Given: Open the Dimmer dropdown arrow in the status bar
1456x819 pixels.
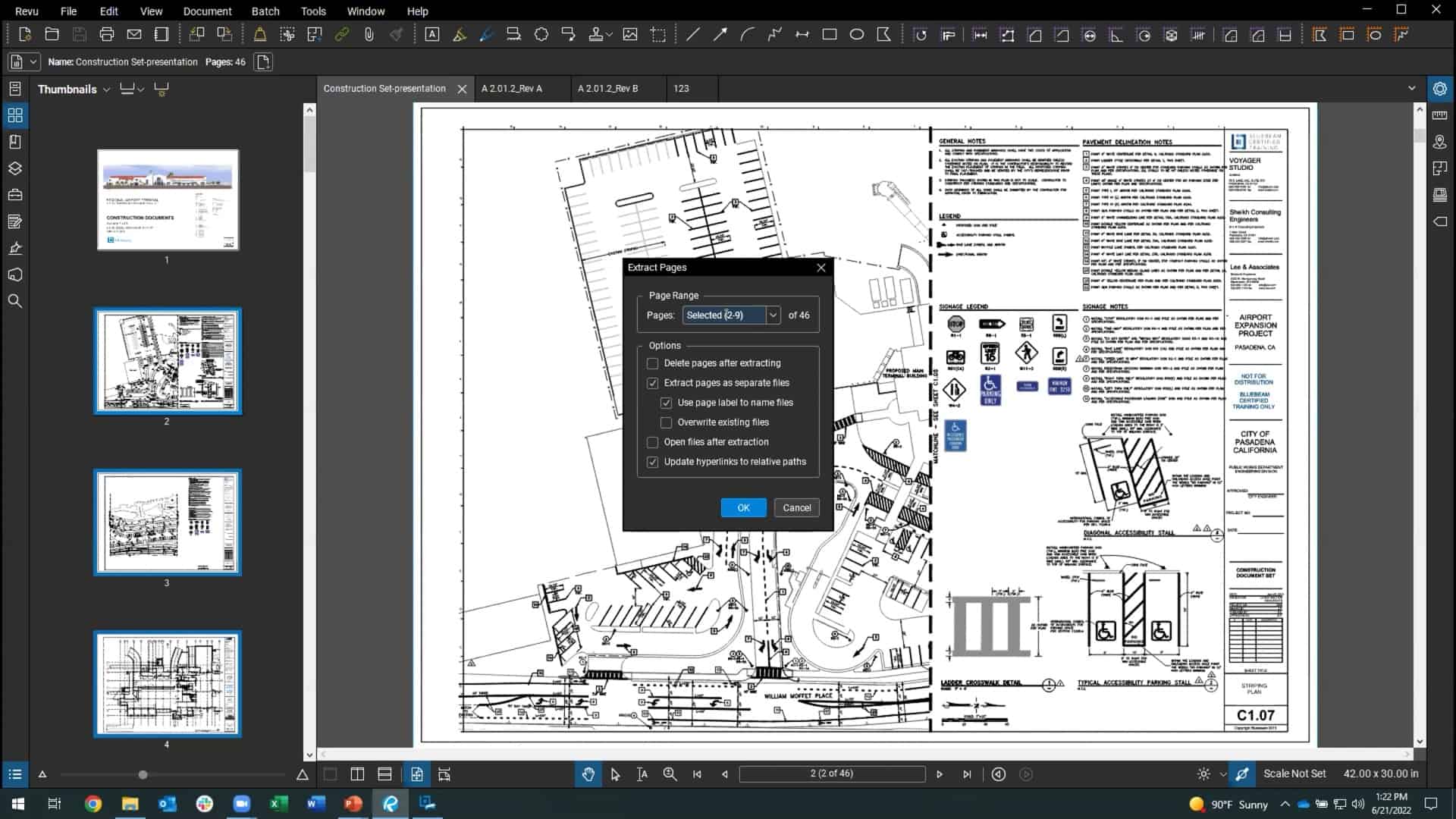Looking at the screenshot, I should [x=1223, y=774].
